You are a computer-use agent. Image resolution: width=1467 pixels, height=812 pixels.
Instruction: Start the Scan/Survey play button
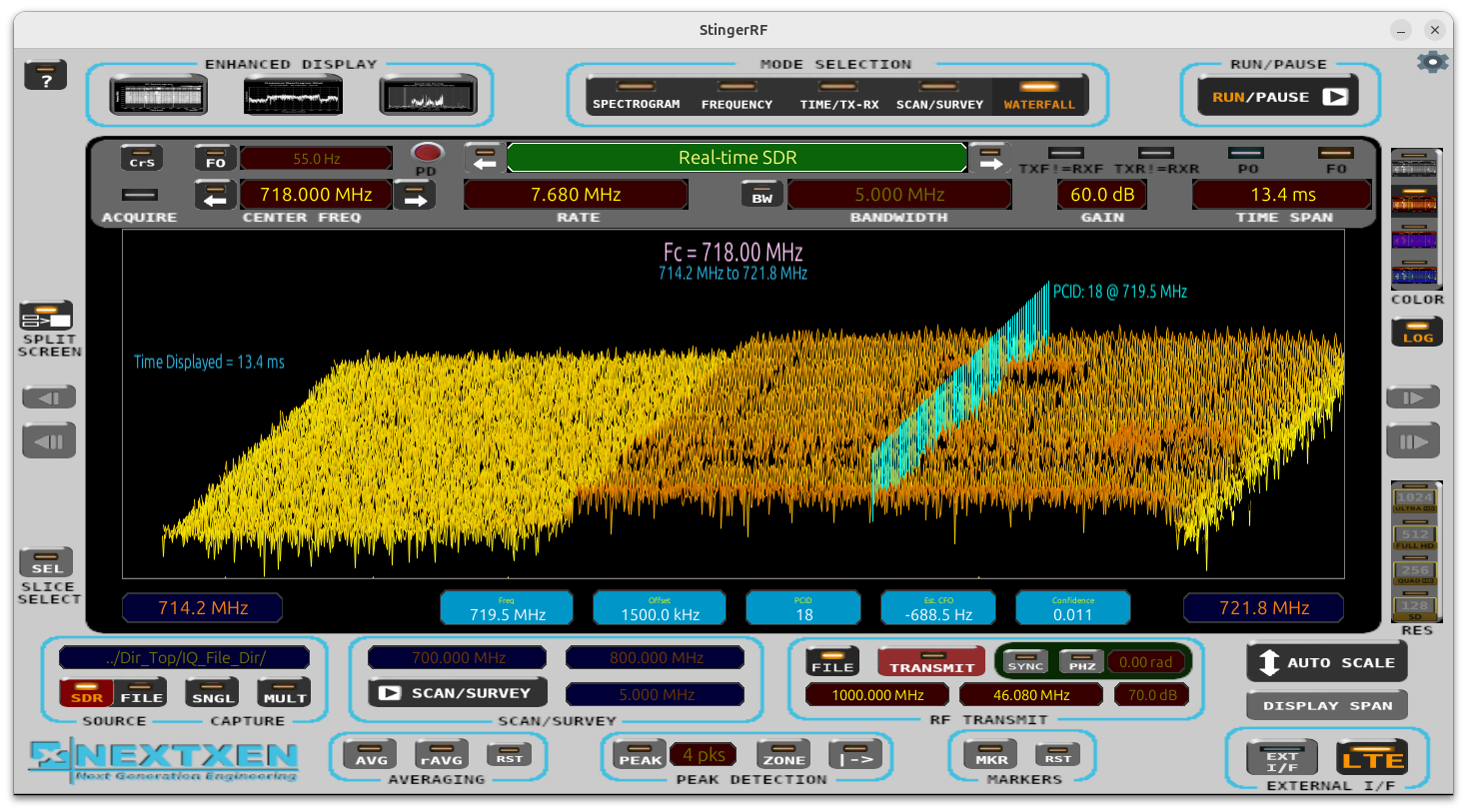(457, 693)
